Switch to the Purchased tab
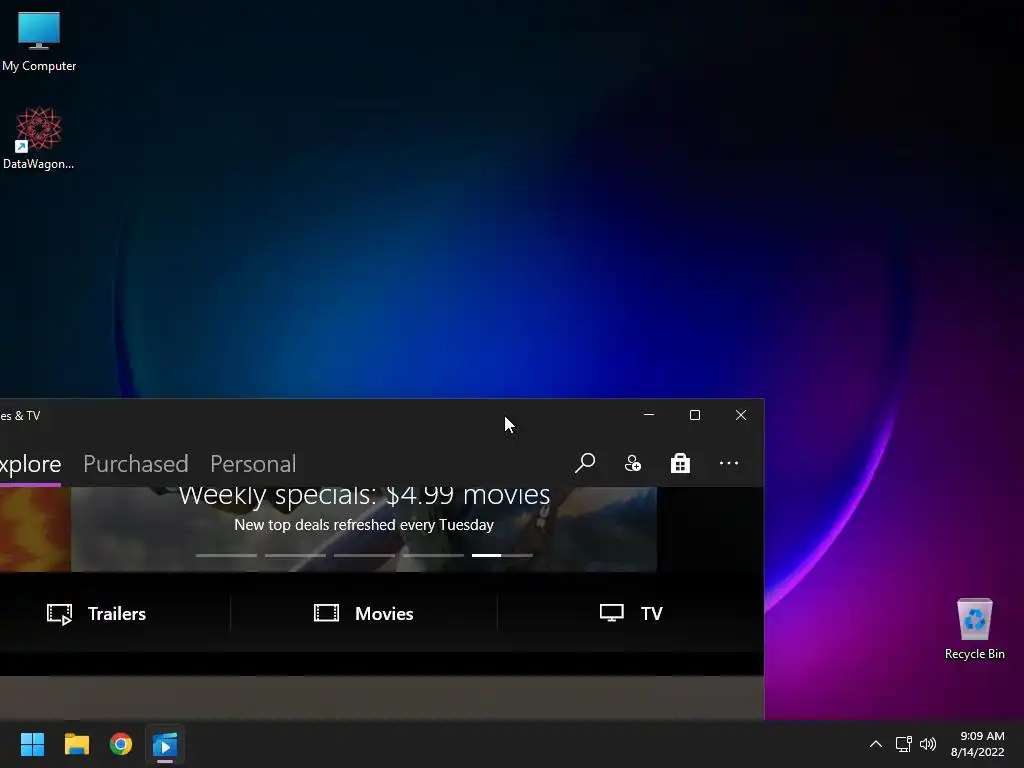The width and height of the screenshot is (1024, 768). [136, 464]
